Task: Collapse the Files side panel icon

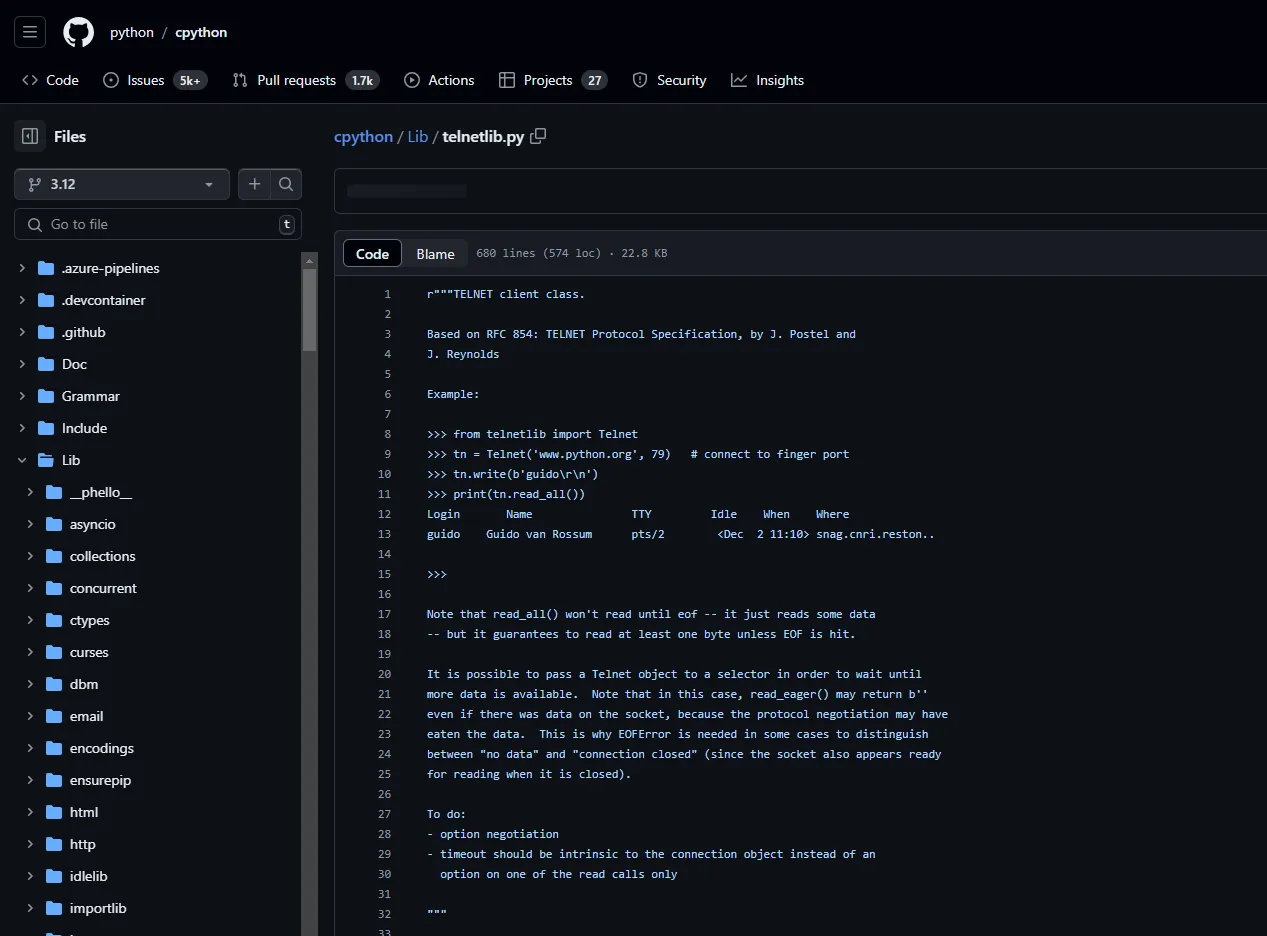Action: pos(30,136)
